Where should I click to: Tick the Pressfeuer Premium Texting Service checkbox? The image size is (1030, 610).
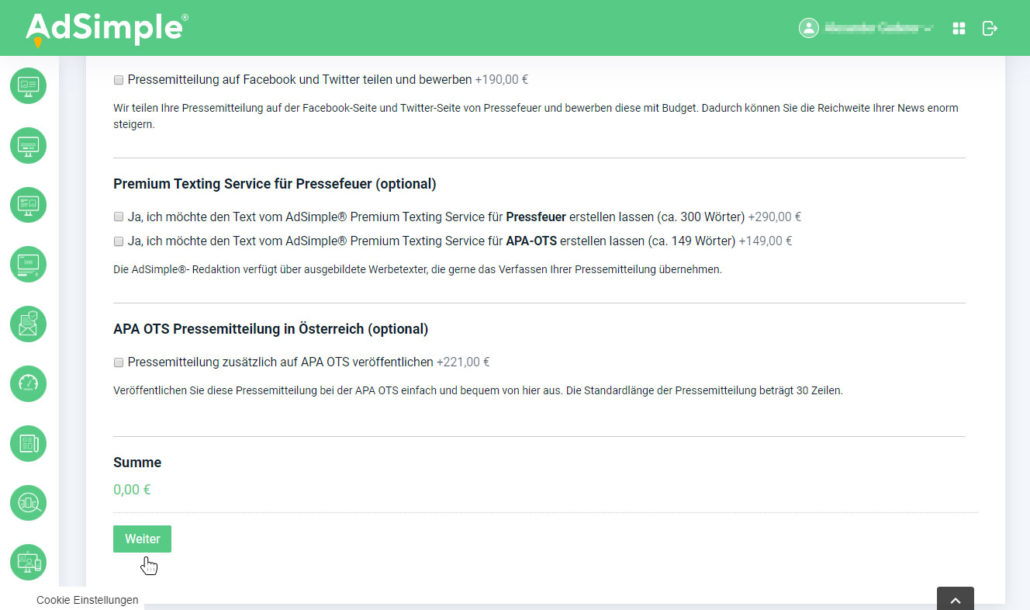(119, 216)
